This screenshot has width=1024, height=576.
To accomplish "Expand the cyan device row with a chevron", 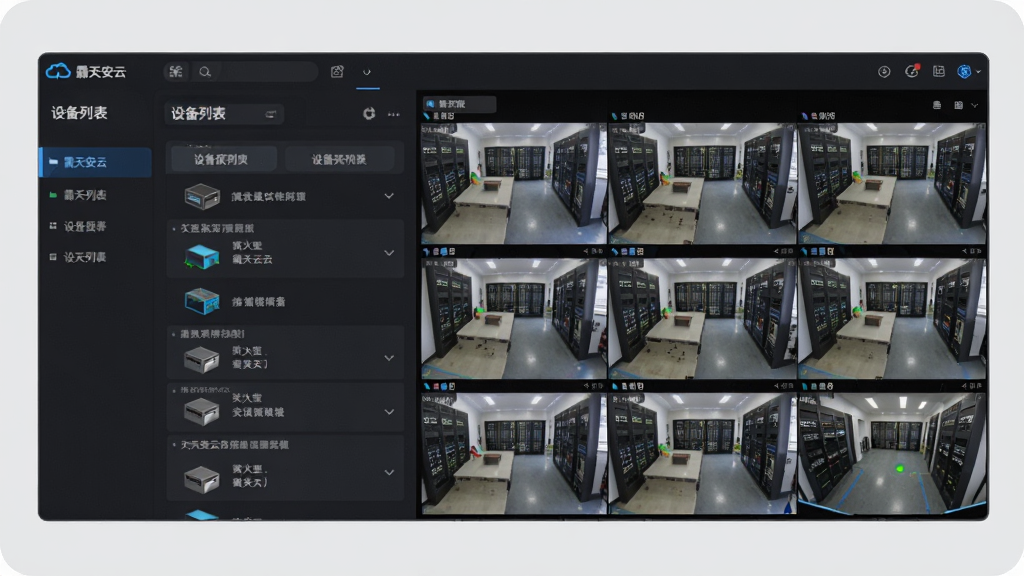I will [x=389, y=253].
